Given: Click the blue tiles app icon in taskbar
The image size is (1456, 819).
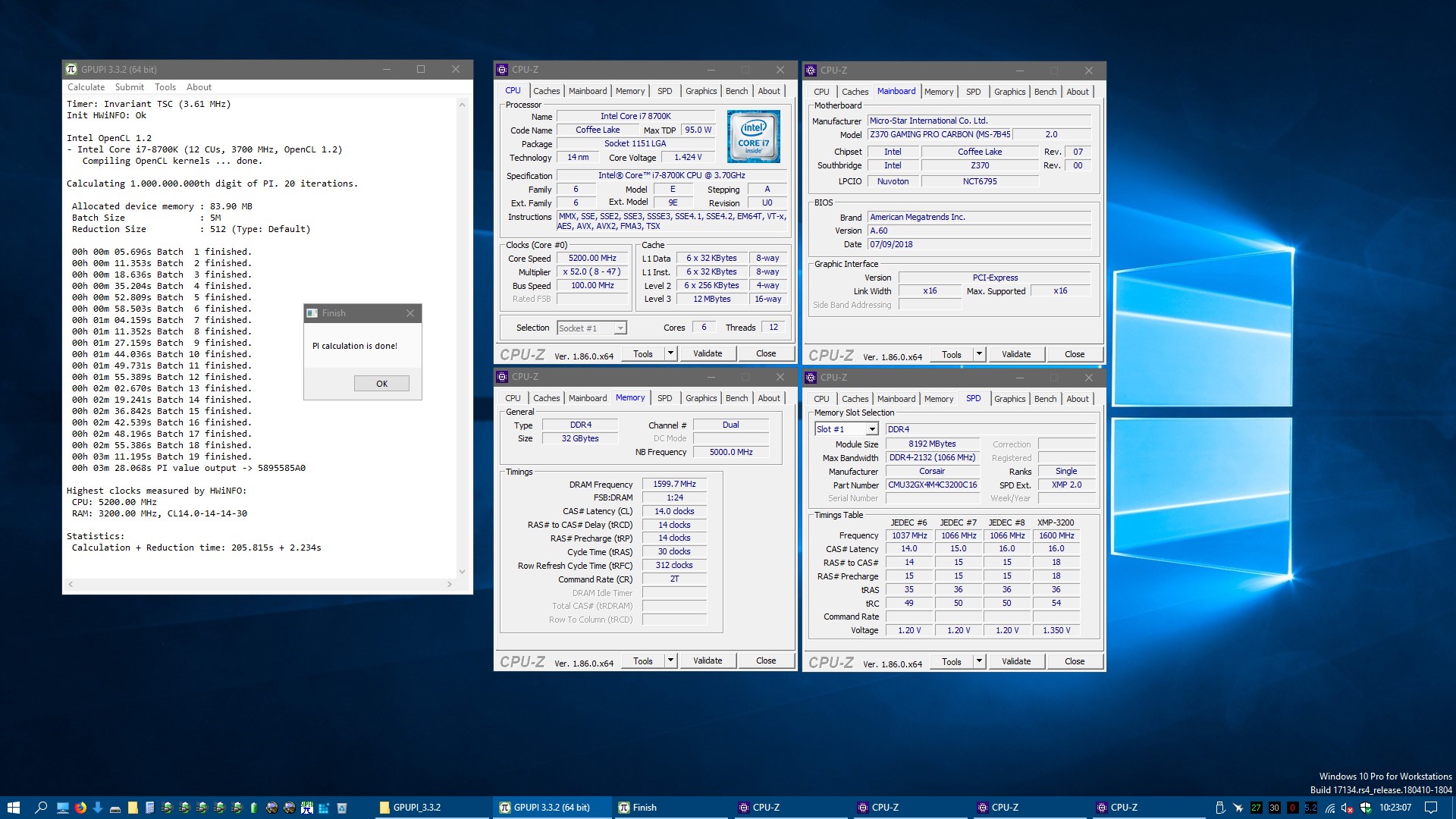Looking at the screenshot, I should [324, 808].
